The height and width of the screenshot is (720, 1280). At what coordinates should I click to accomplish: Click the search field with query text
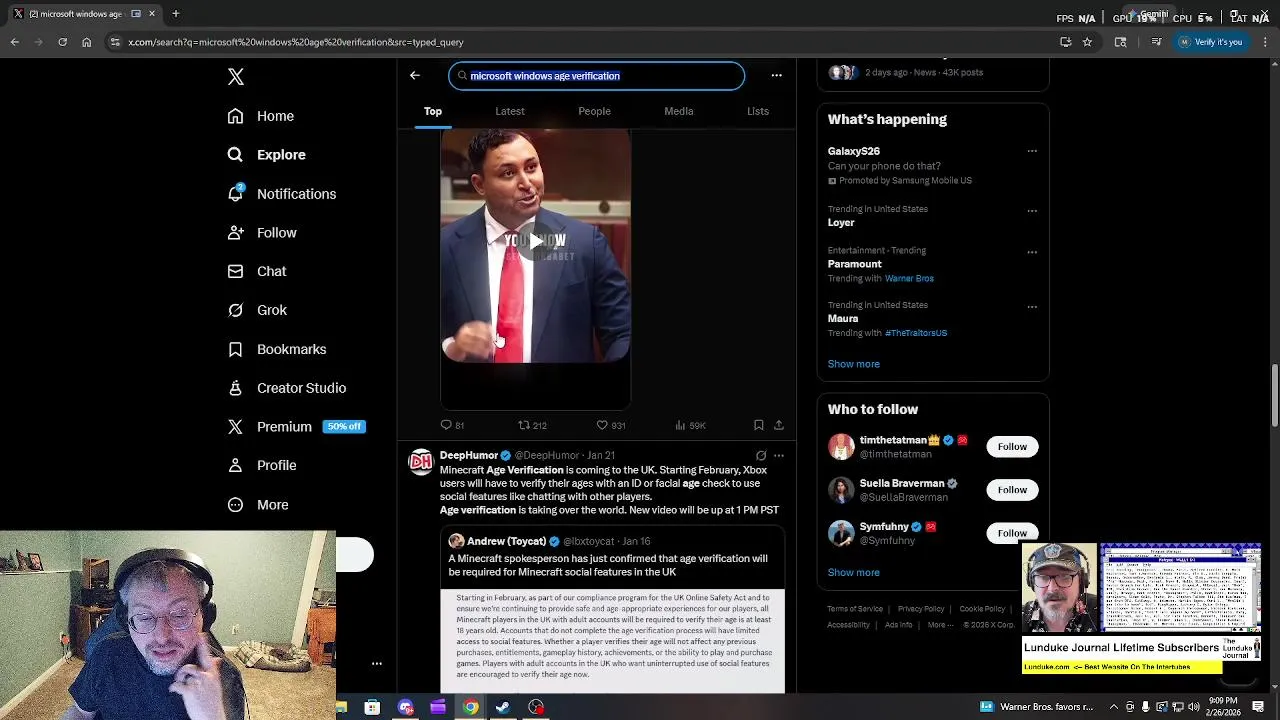[x=596, y=76]
